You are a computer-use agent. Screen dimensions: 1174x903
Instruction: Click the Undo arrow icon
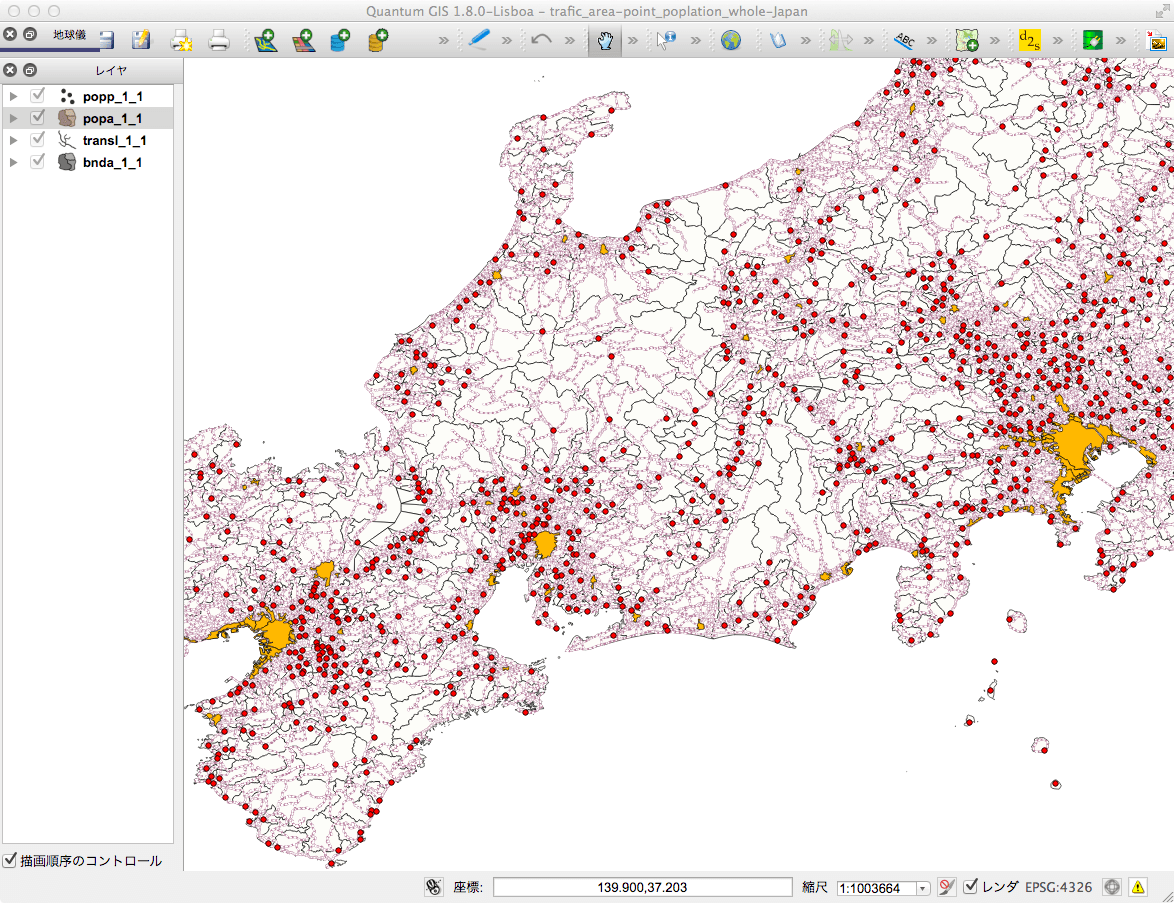pos(541,41)
